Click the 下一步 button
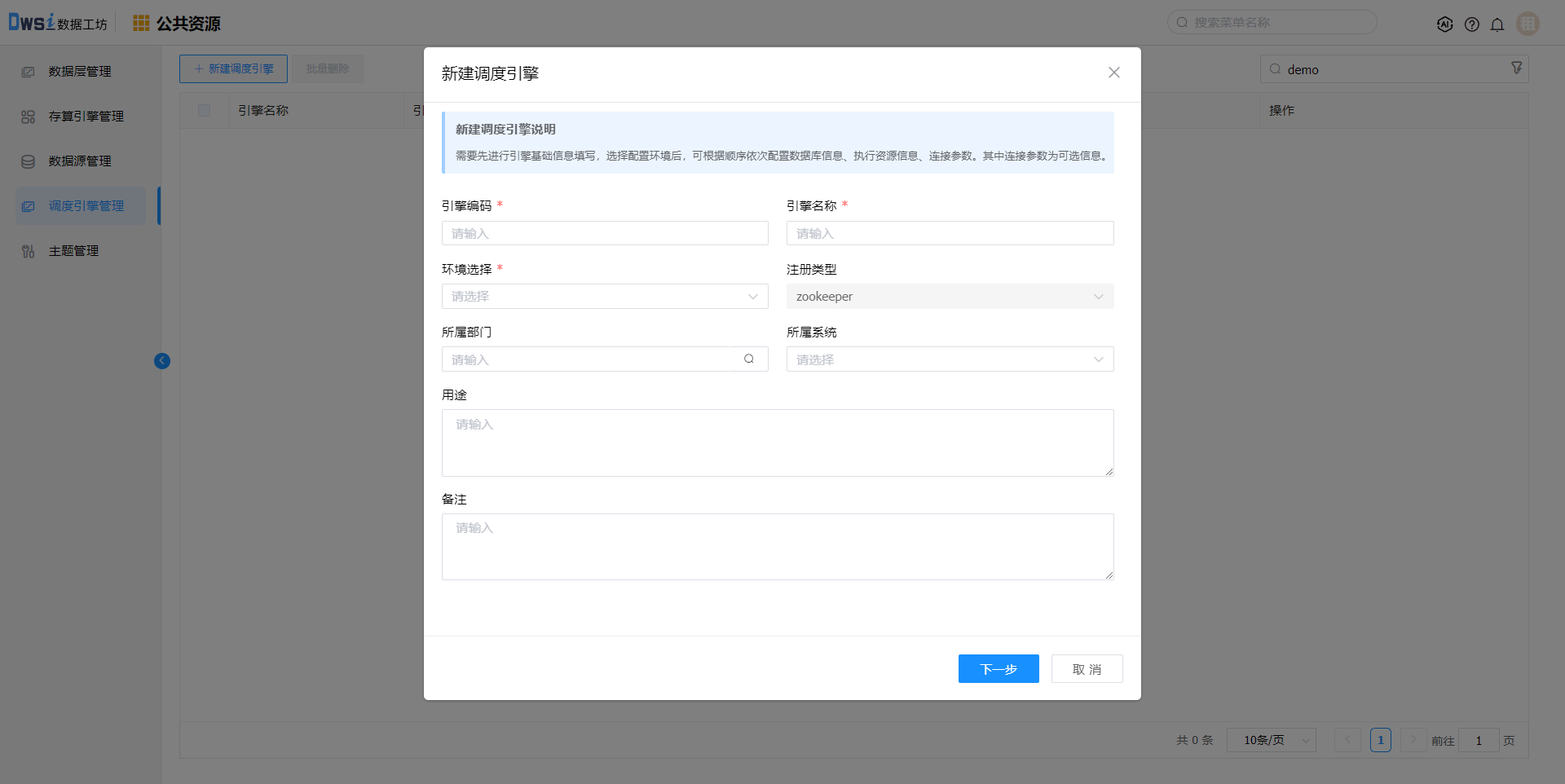Image resolution: width=1565 pixels, height=784 pixels. pos(998,669)
